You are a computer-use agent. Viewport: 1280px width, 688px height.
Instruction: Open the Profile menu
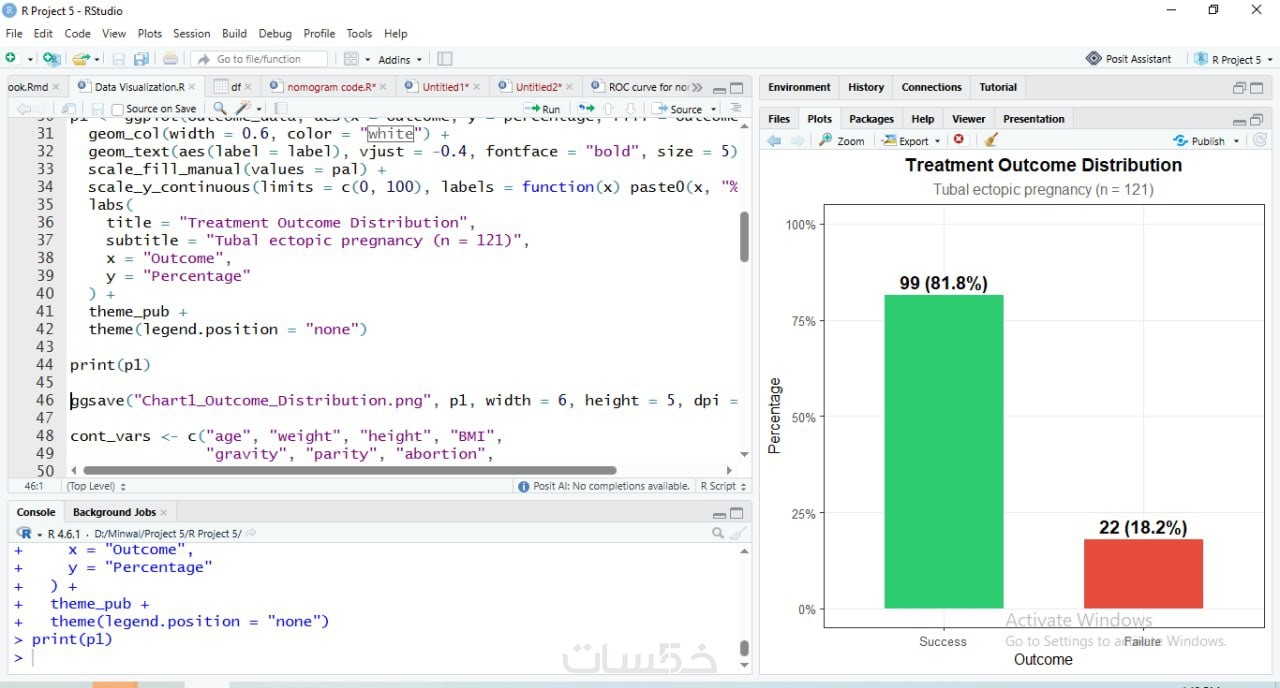click(x=319, y=33)
